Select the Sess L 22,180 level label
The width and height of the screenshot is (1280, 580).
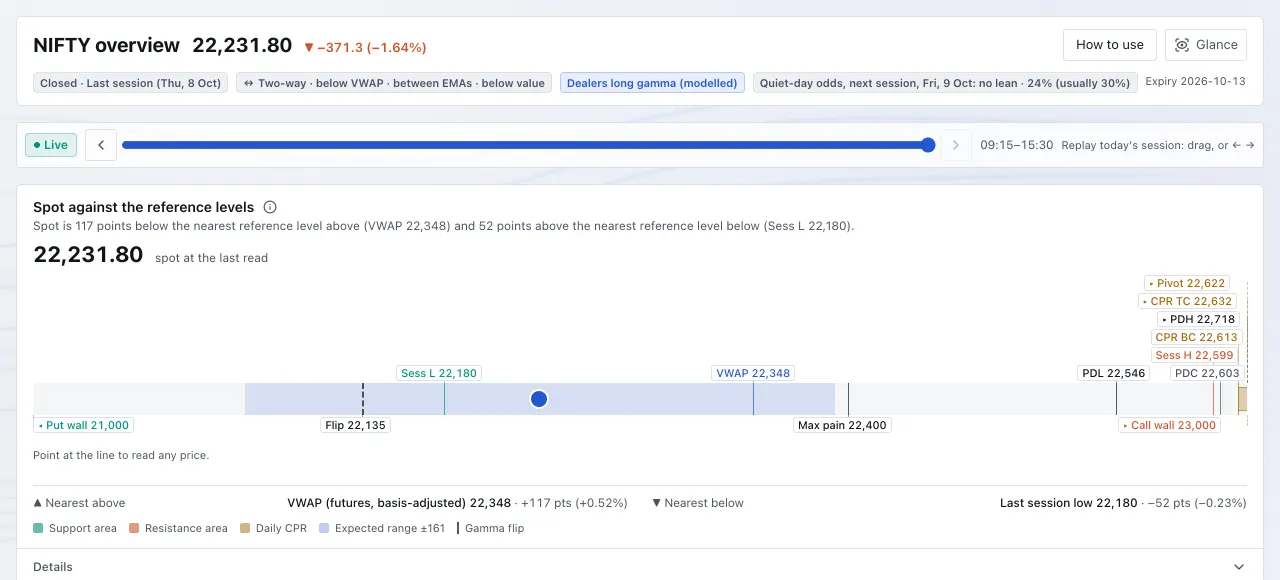coord(438,373)
